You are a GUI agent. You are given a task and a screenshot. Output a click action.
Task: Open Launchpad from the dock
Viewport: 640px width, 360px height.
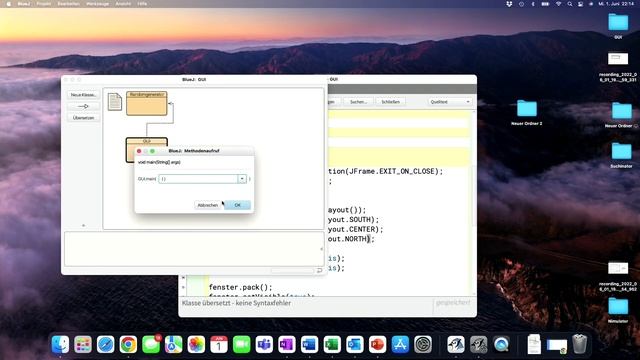coord(83,344)
